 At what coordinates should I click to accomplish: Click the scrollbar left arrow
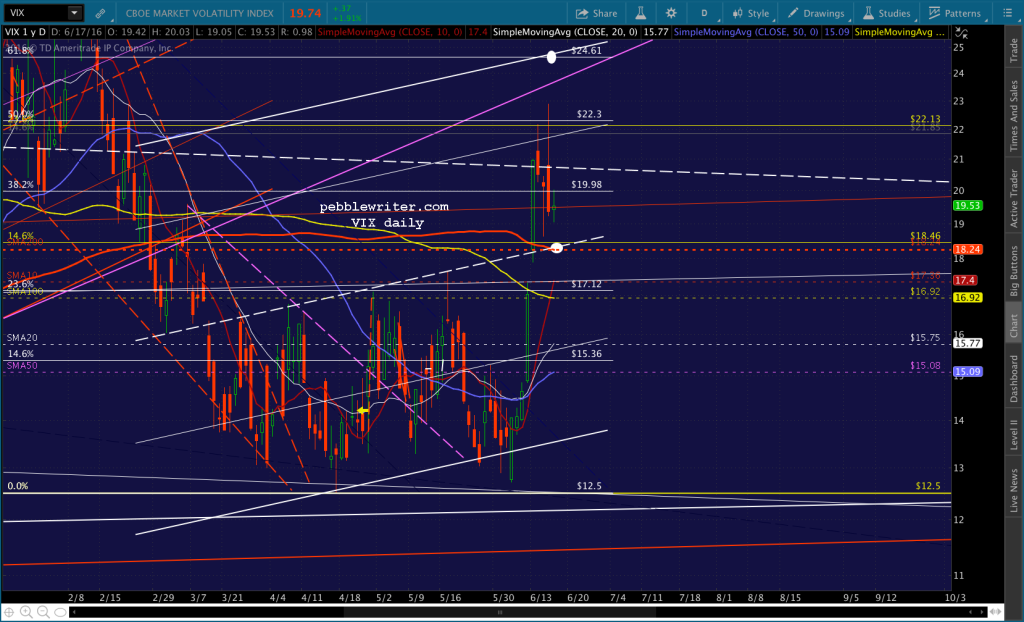tap(72, 612)
